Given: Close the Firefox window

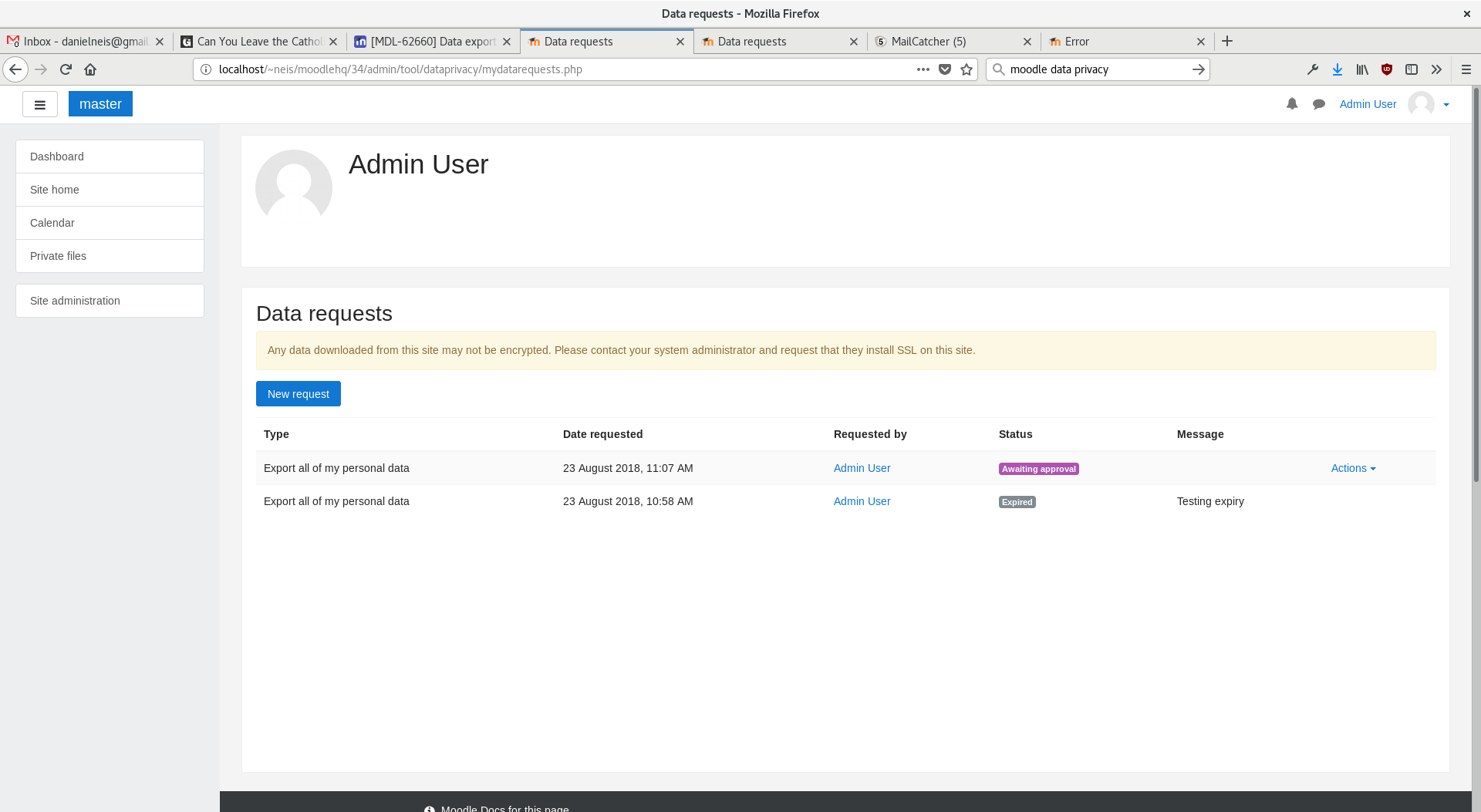Looking at the screenshot, I should coord(1466,14).
